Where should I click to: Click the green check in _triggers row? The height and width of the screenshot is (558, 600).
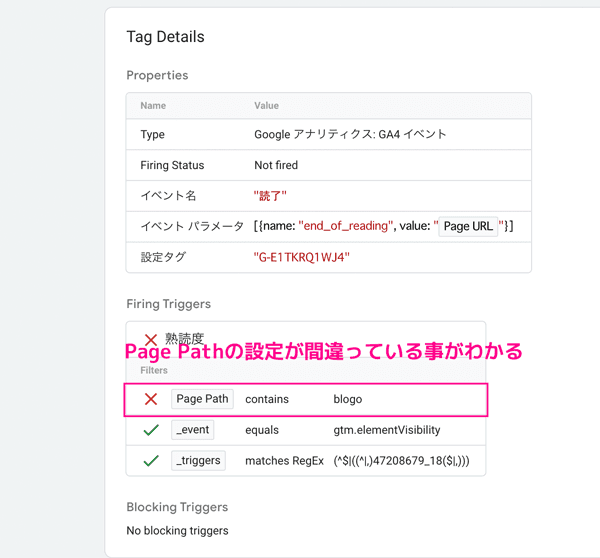click(x=151, y=460)
